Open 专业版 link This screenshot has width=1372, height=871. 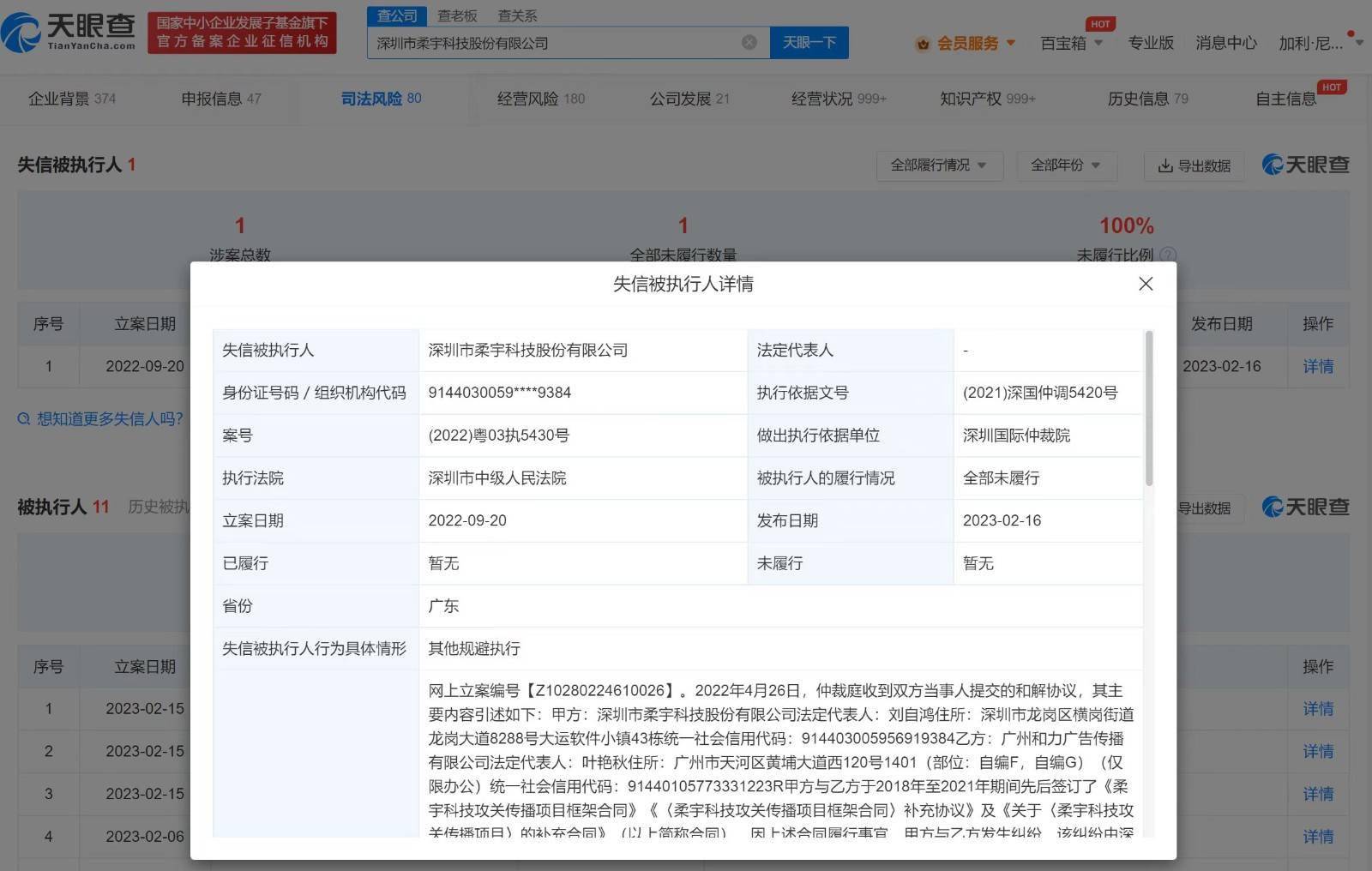click(x=1150, y=43)
